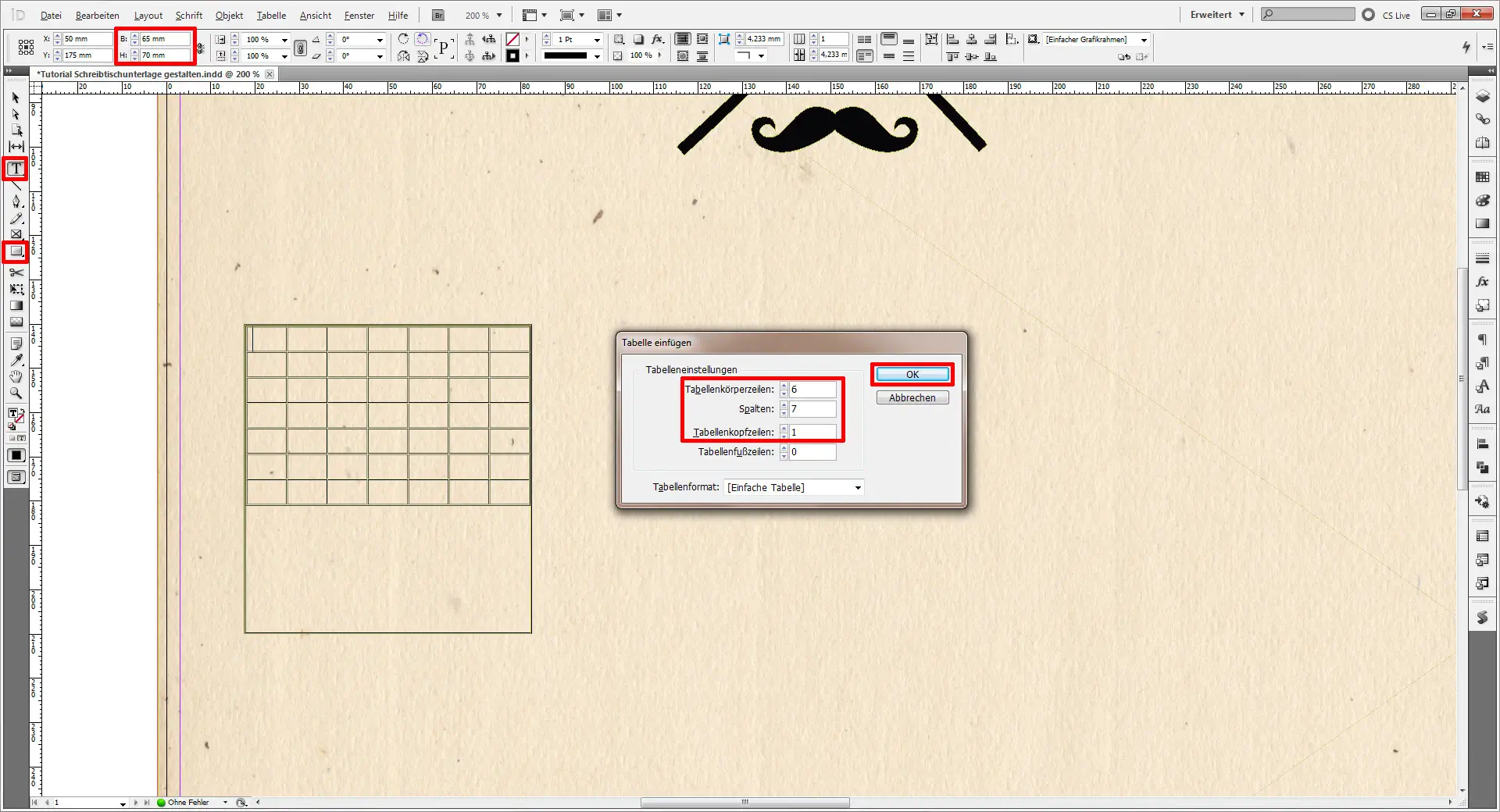Toggle preview mode at the bottom of the toolbox

(15, 477)
